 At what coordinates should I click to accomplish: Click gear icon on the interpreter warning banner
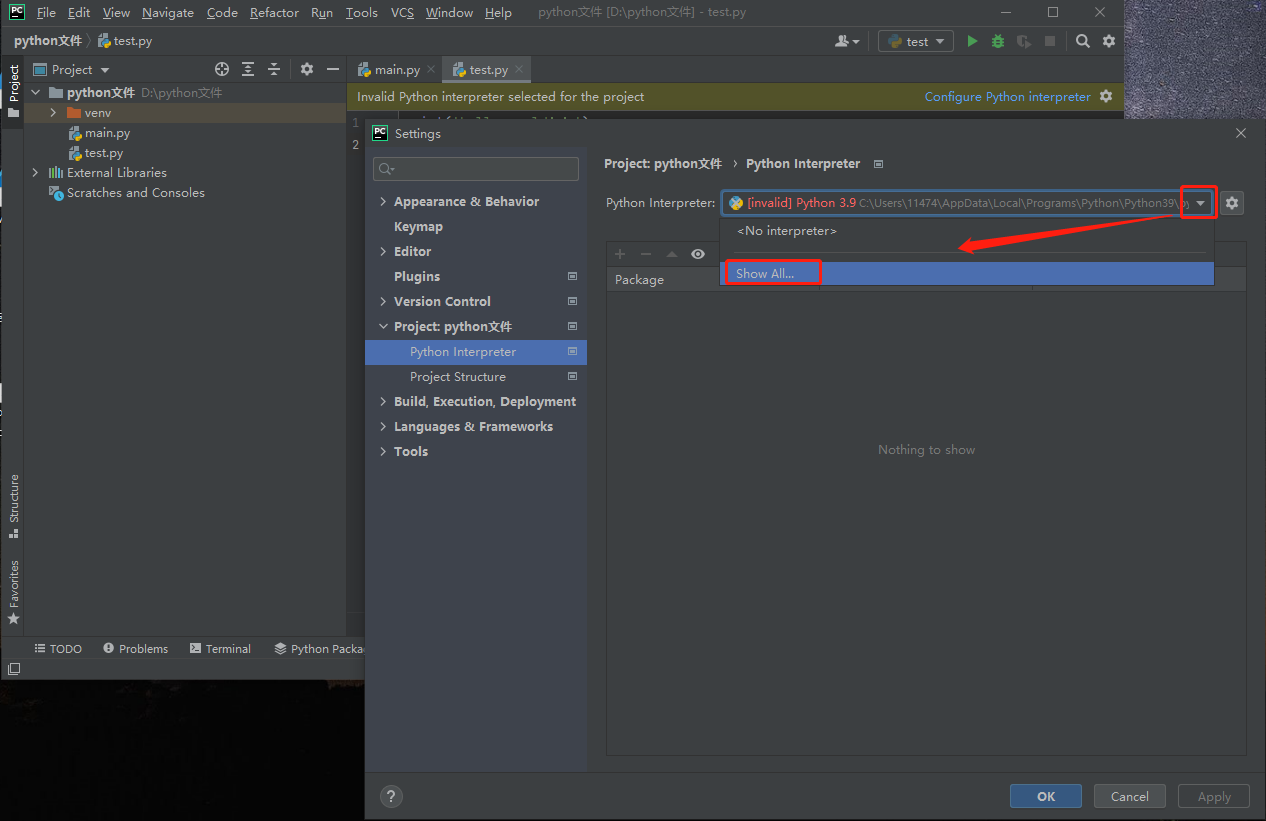tap(1105, 96)
